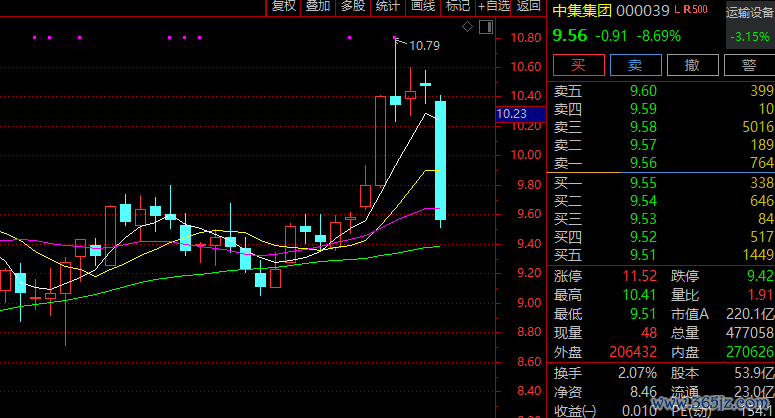The height and width of the screenshot is (418, 775).
Task: Select 卖四 price 9.59
Action: 643,109
